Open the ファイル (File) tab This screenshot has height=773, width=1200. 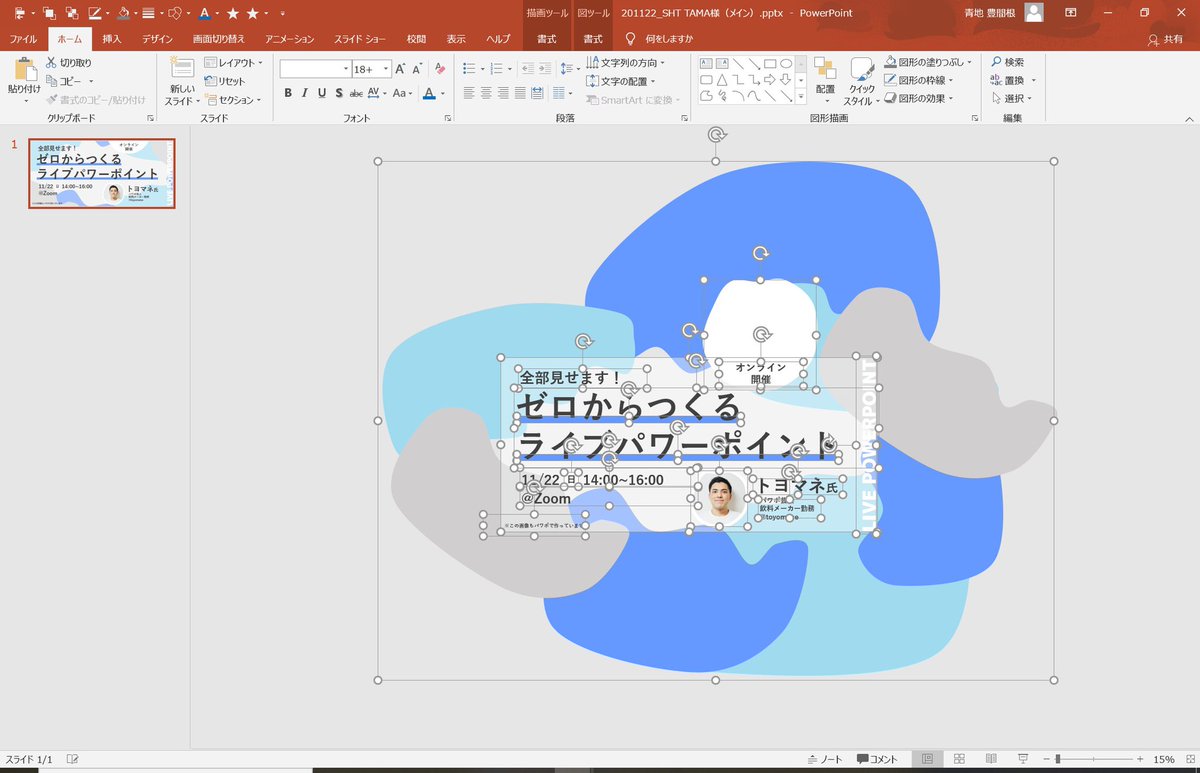23,39
